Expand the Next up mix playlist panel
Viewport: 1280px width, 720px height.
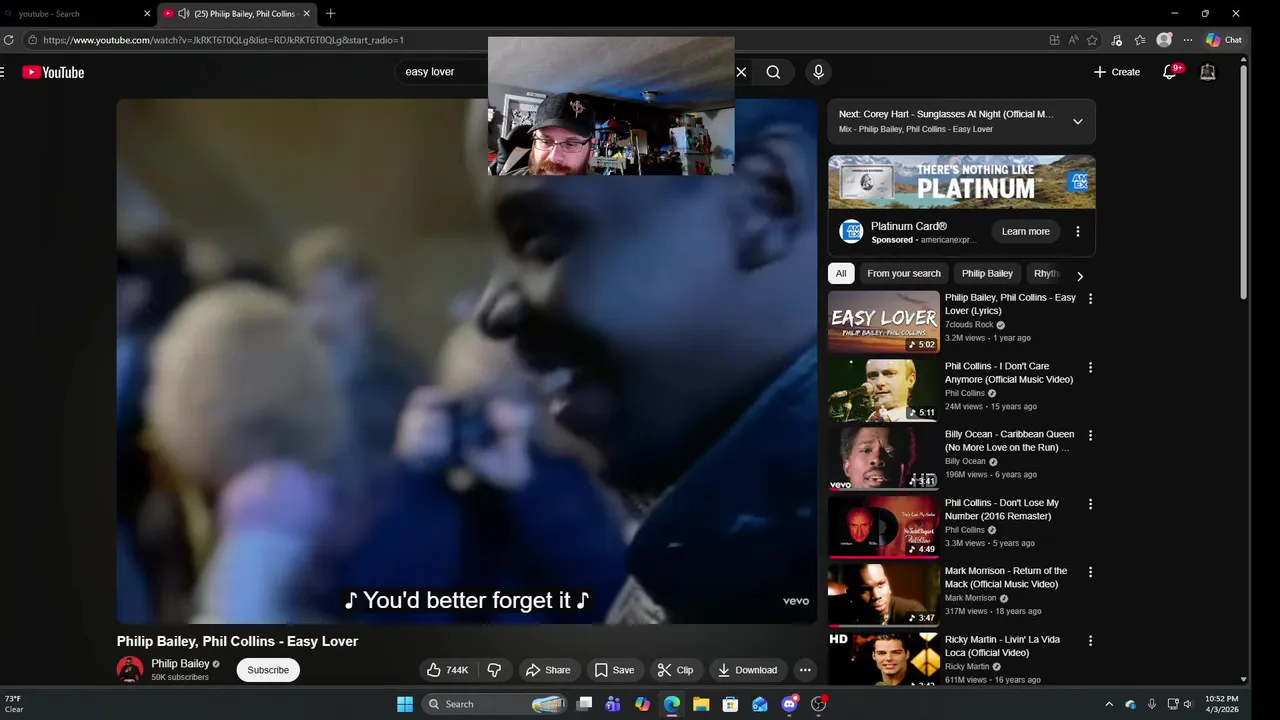tap(1077, 121)
